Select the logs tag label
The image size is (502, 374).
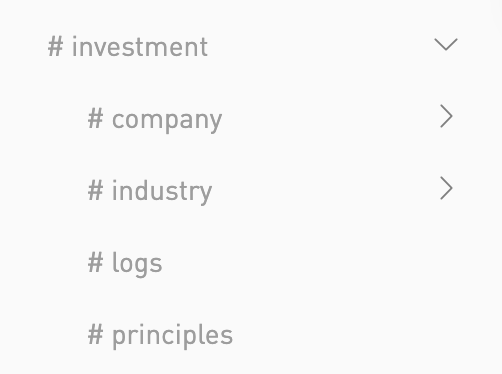pos(137,263)
